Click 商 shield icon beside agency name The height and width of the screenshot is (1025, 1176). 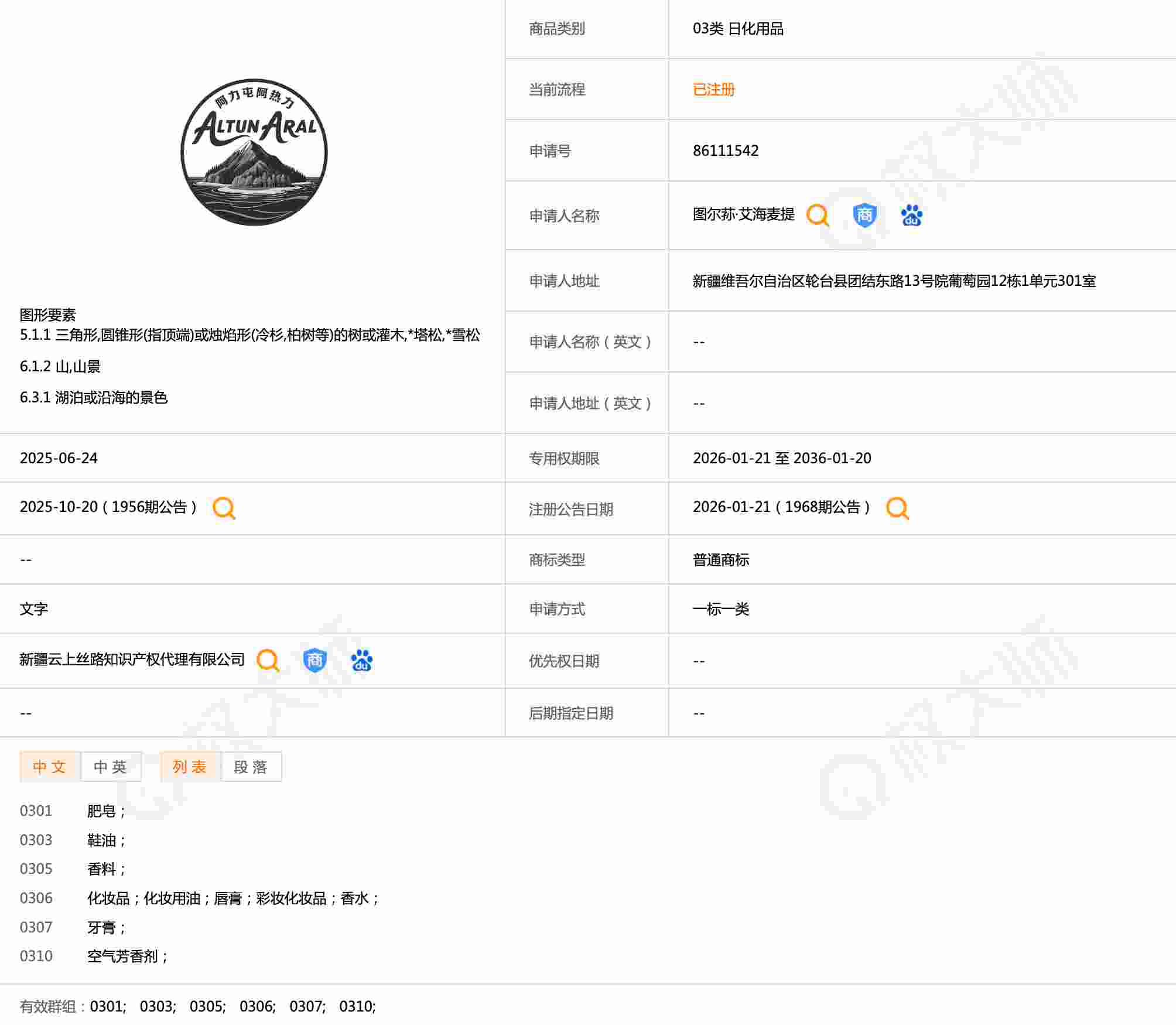click(314, 660)
